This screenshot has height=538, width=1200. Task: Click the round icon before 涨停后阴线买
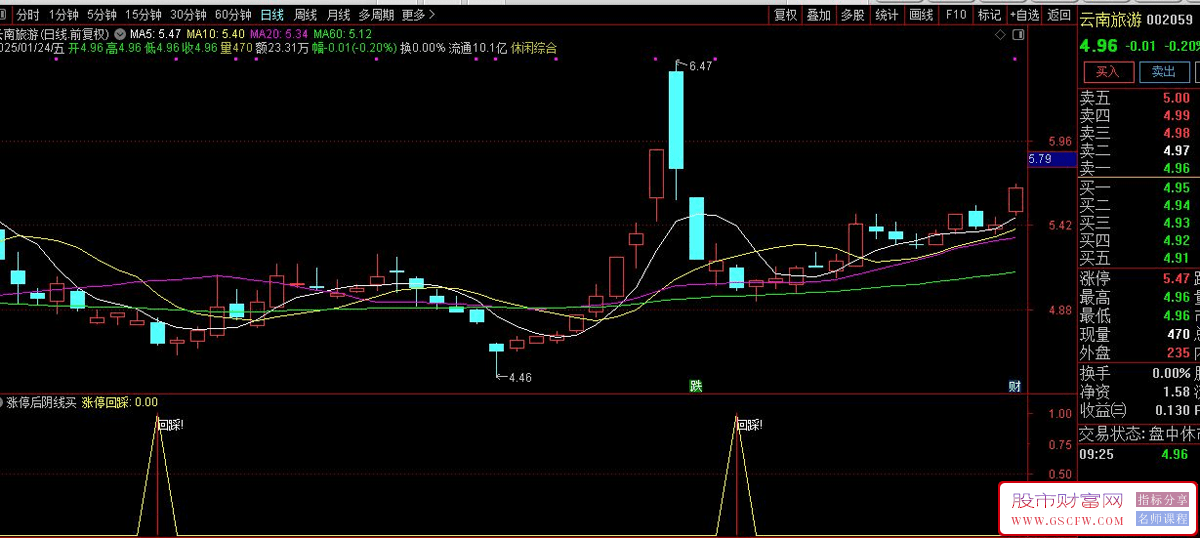pos(1,402)
